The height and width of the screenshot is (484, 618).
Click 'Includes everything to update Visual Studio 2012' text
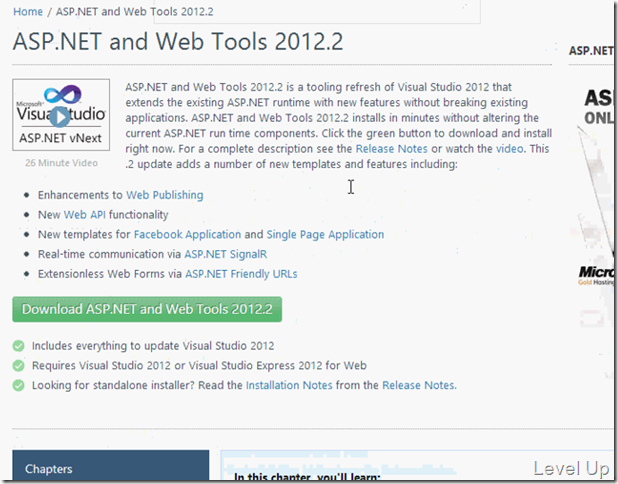coord(153,346)
